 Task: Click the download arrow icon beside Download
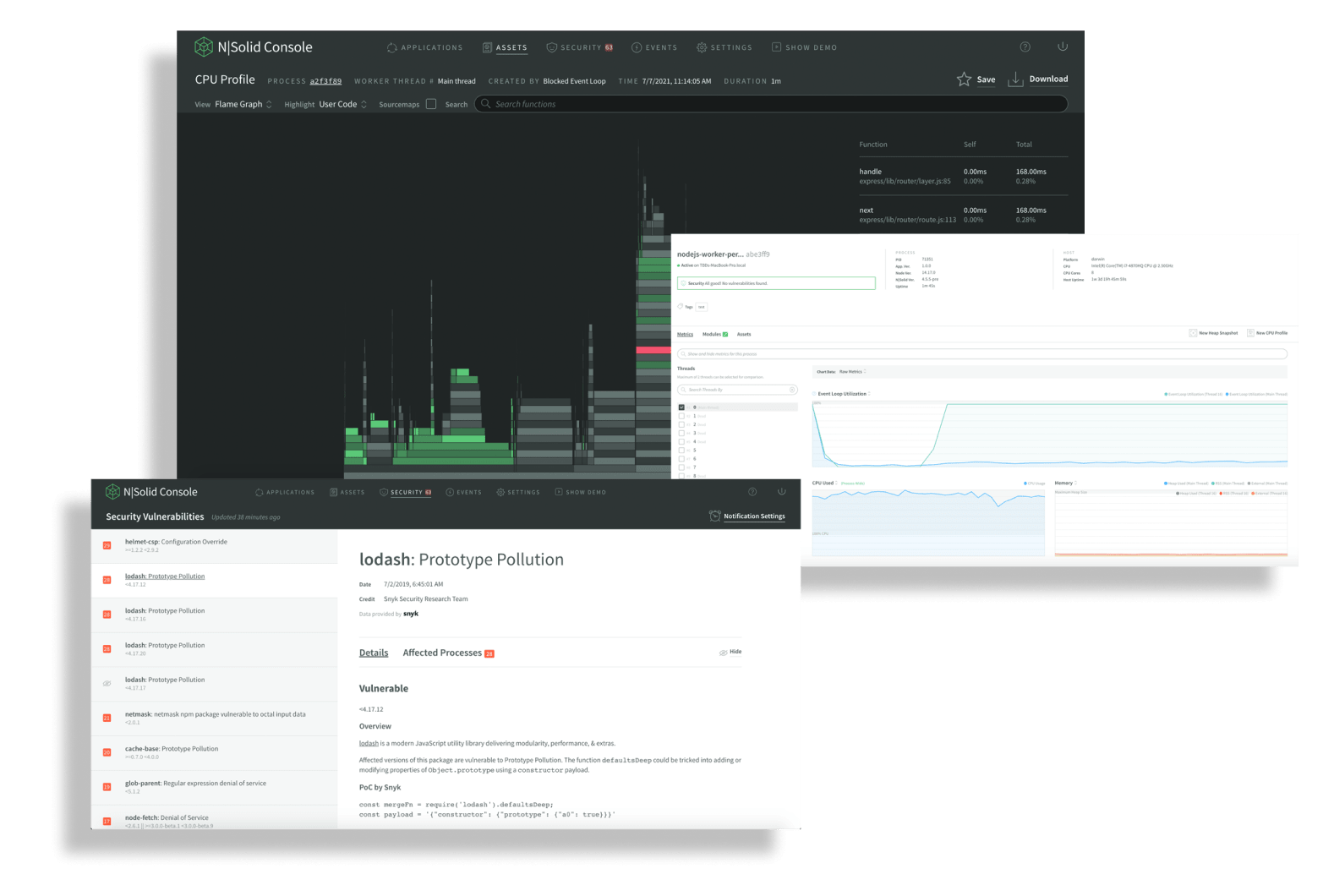point(1015,79)
